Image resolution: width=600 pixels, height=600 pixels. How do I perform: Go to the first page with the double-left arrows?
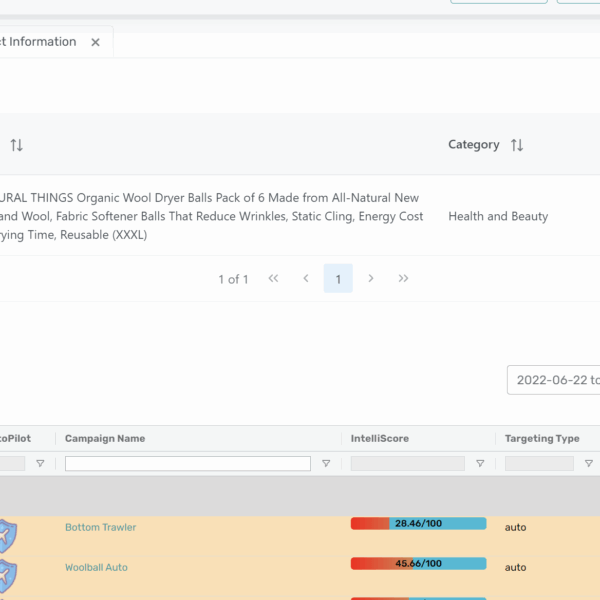273,278
